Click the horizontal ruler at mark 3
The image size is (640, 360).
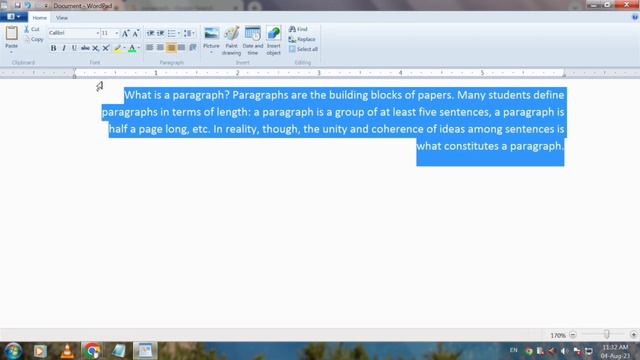(x=319, y=73)
